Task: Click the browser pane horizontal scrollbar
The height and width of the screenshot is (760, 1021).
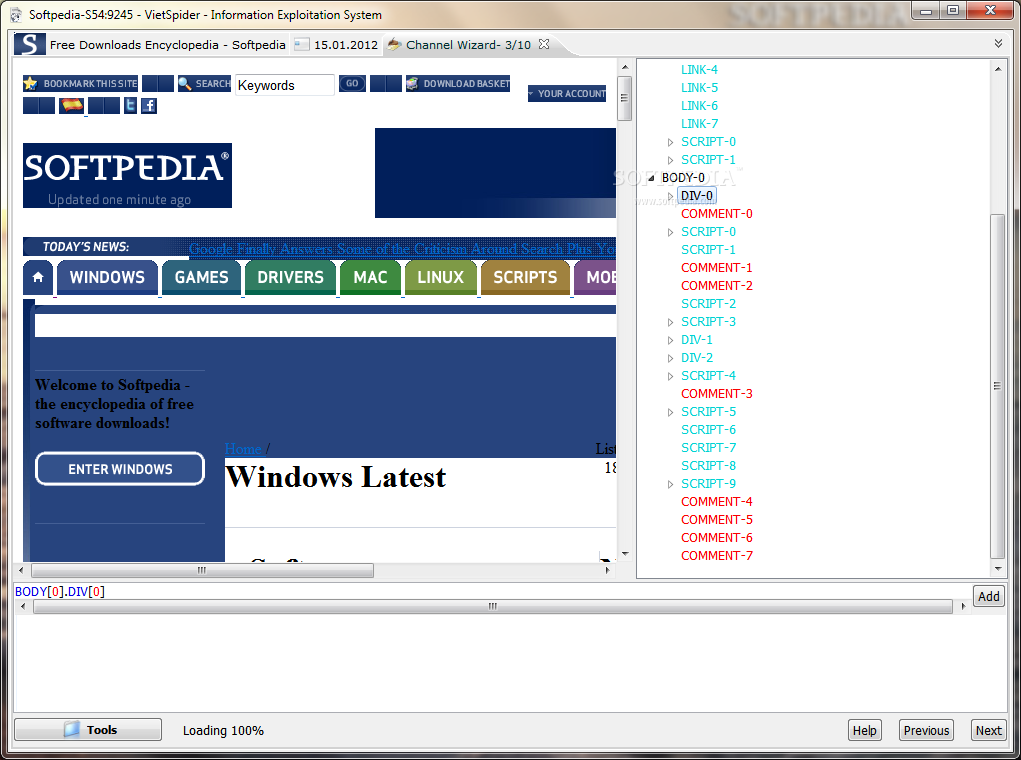Action: pyautogui.click(x=203, y=570)
